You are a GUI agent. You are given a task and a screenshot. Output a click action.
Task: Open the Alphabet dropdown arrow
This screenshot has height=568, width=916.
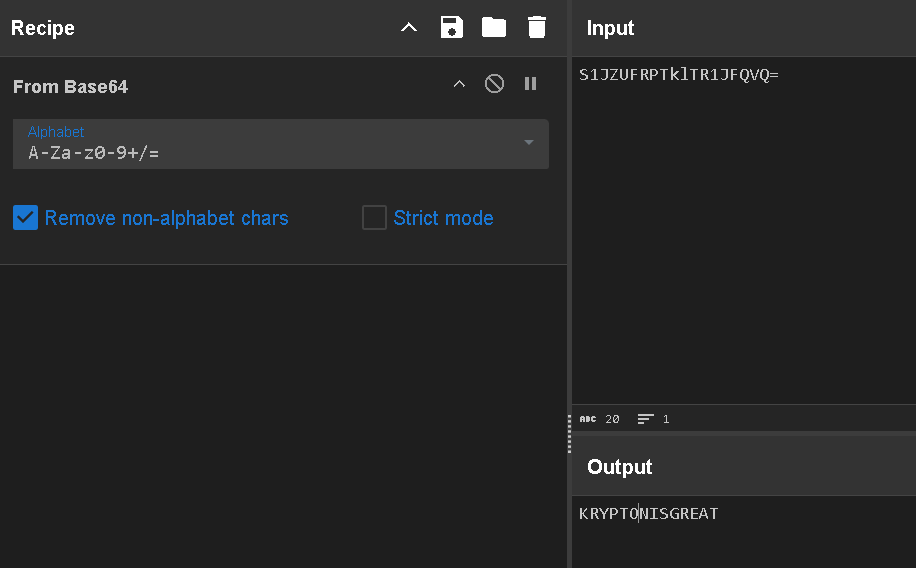(529, 143)
